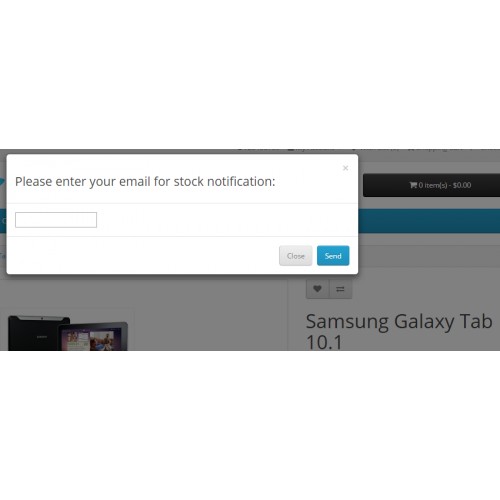
Task: Open the 0 item(s) - $0.00 cart dropdown
Action: click(x=431, y=185)
